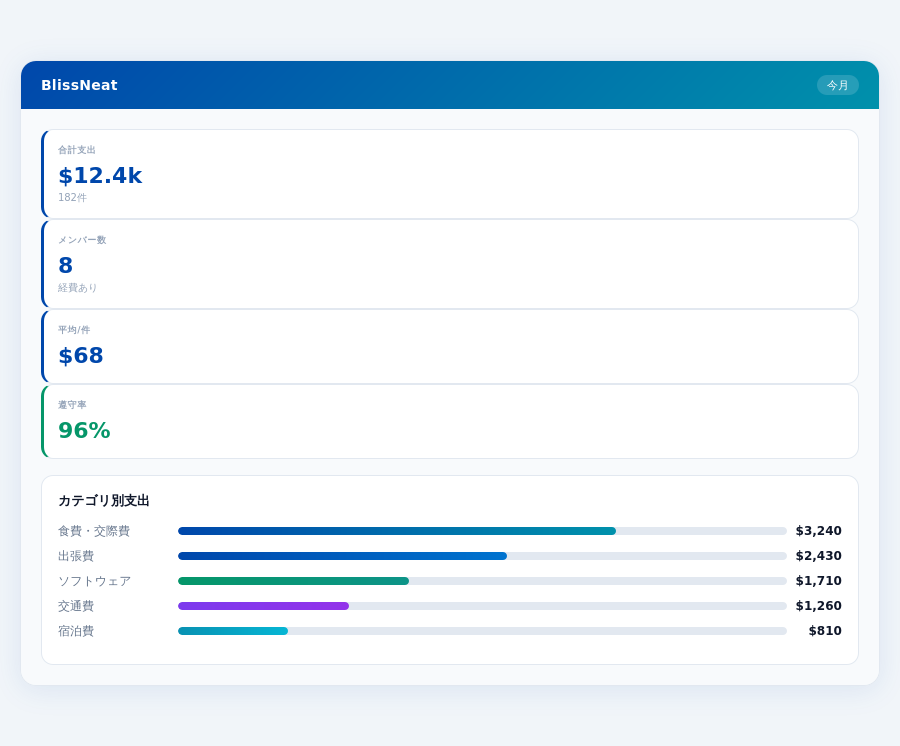Click the $68 average amount
The image size is (900, 746).
[x=80, y=355]
